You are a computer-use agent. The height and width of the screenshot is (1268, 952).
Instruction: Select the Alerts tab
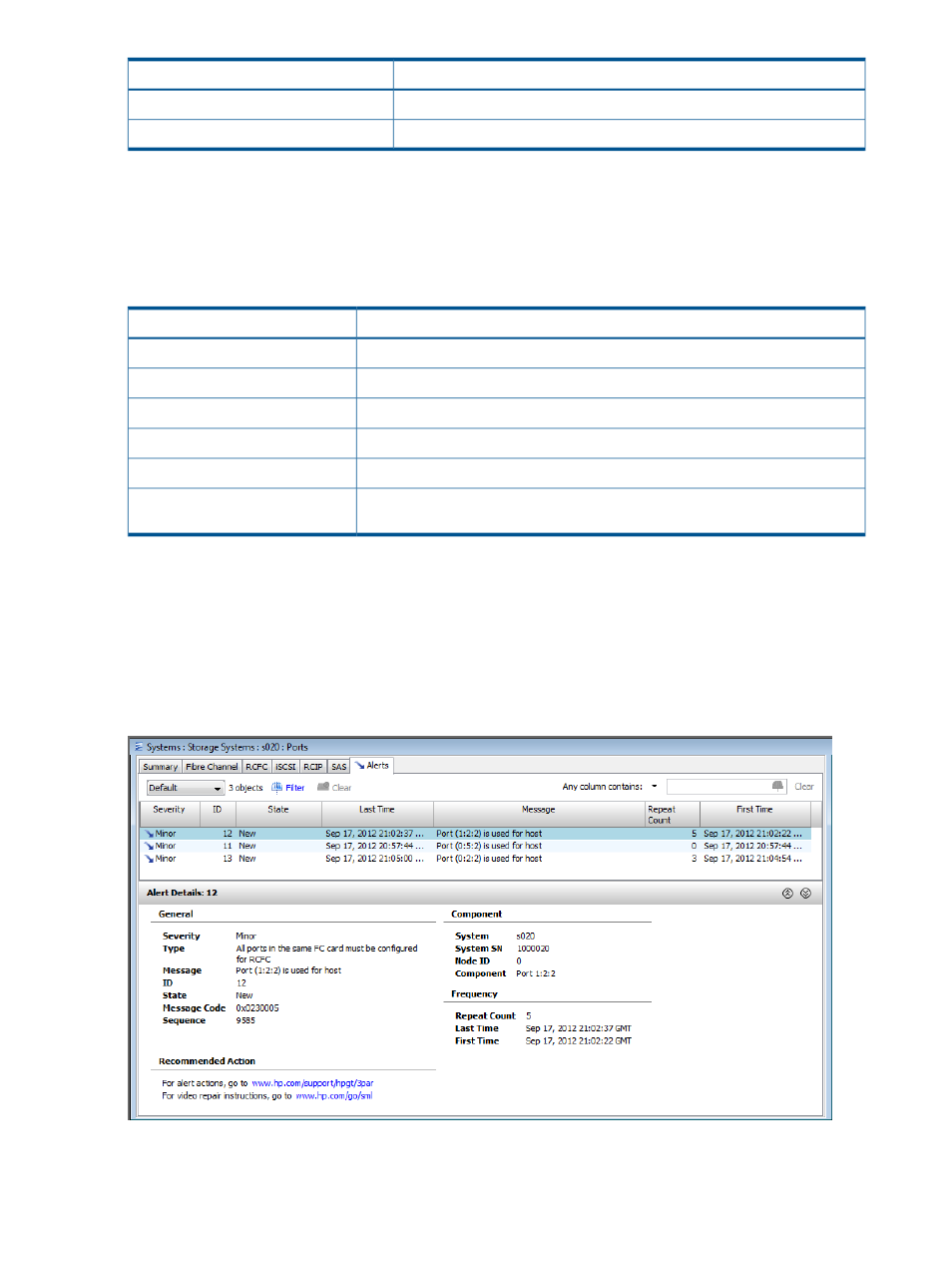point(372,766)
